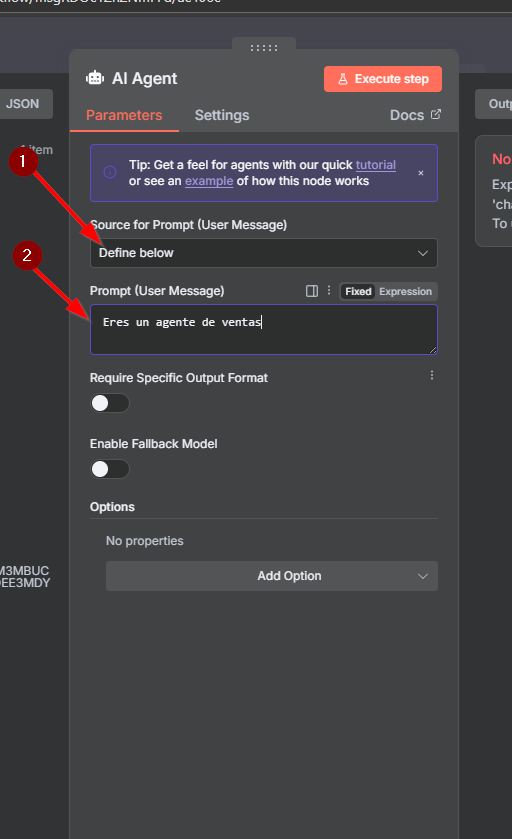This screenshot has width=512, height=839.
Task: Open Docs external link icon
Action: (x=436, y=114)
